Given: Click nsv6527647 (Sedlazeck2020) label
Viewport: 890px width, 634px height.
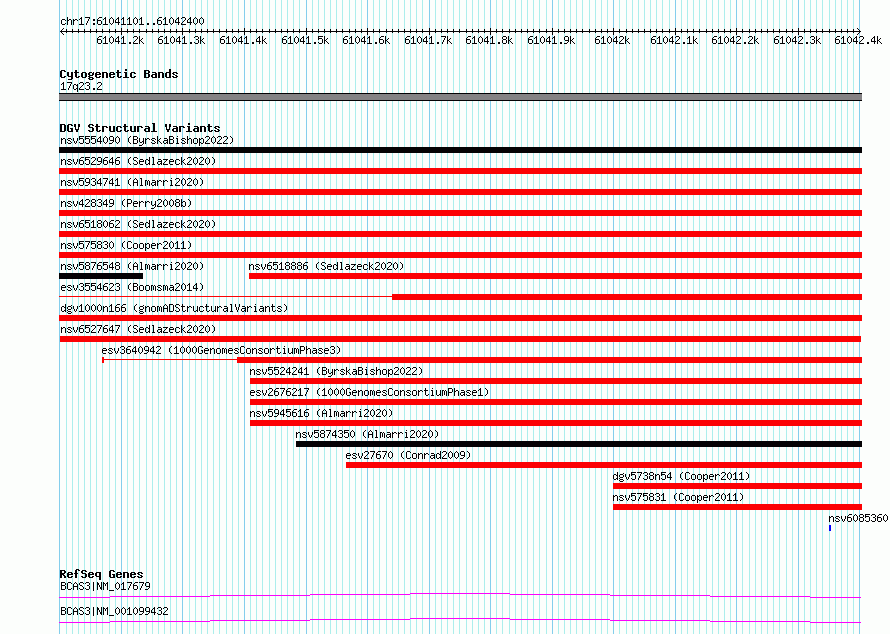Looking at the screenshot, I should [138, 329].
